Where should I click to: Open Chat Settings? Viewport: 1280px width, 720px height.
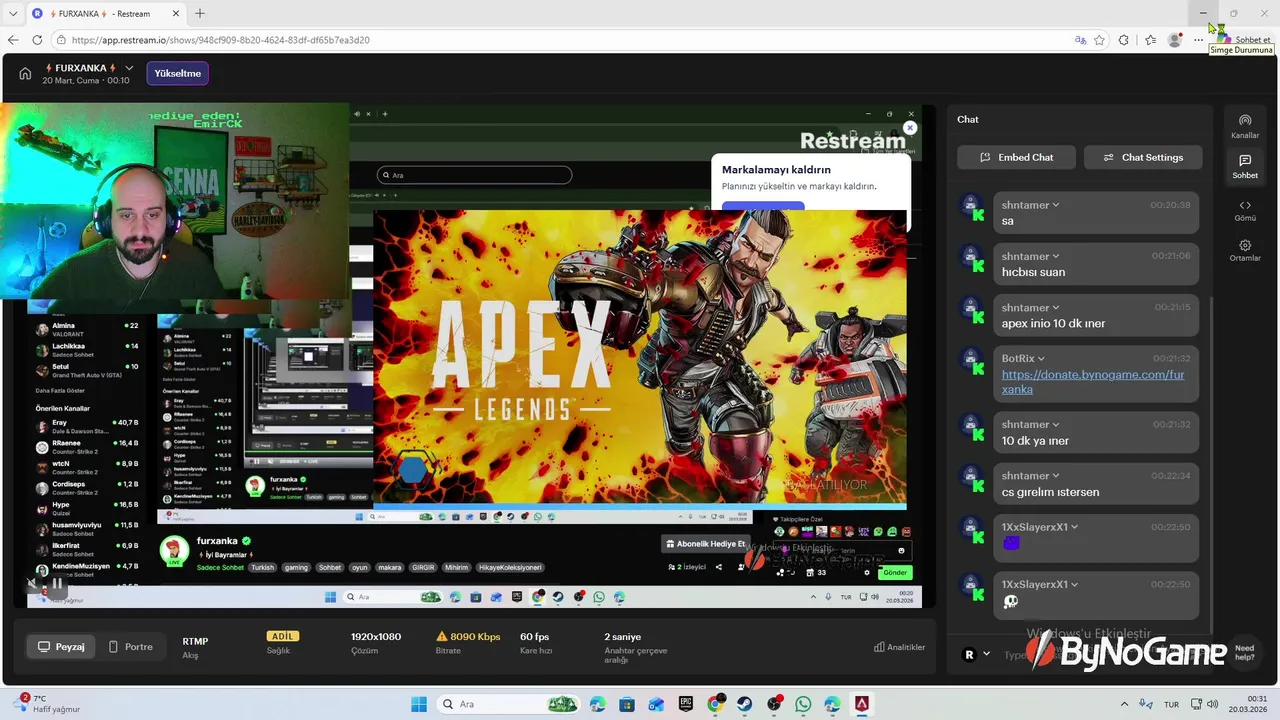(x=1143, y=157)
